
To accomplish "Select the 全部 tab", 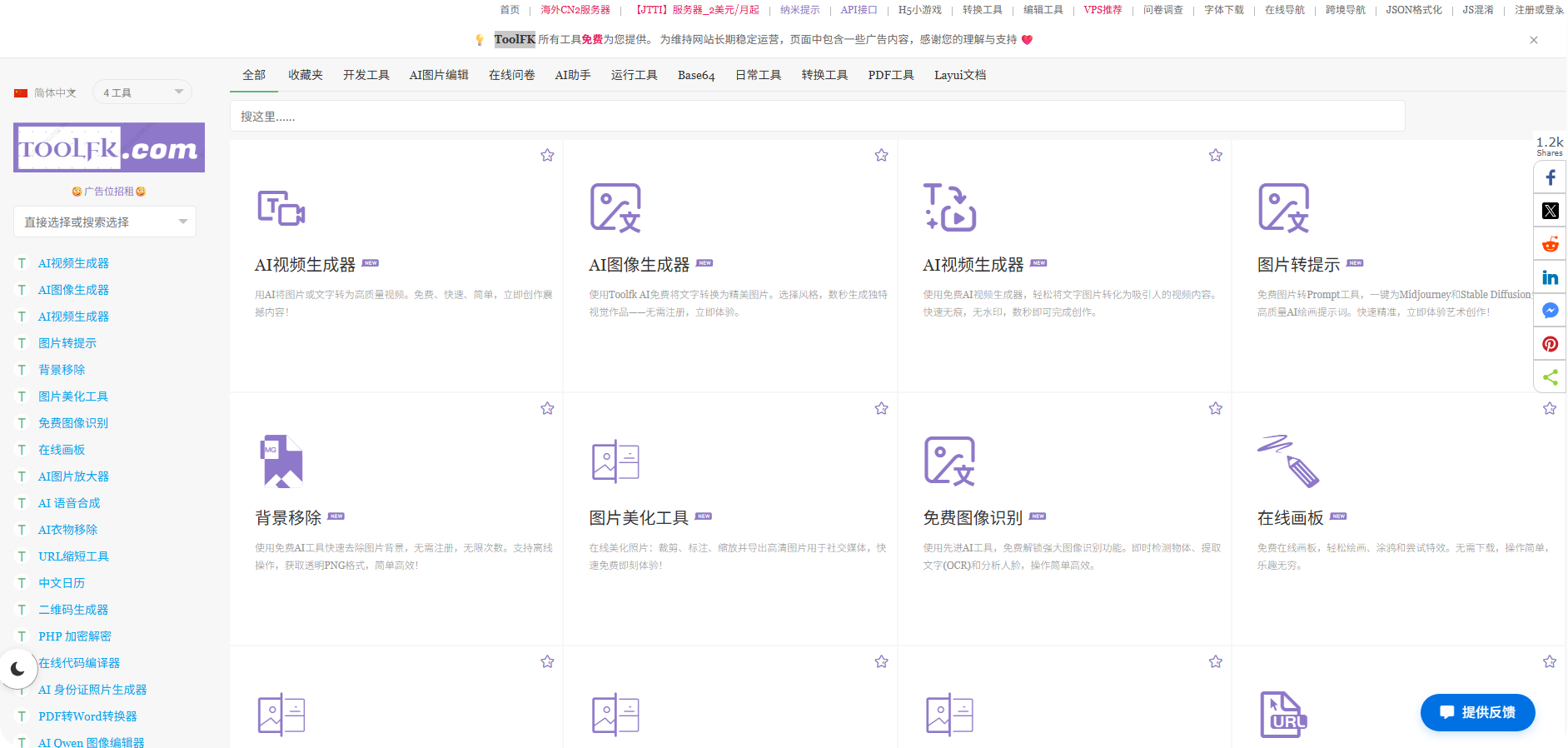I will 254,75.
